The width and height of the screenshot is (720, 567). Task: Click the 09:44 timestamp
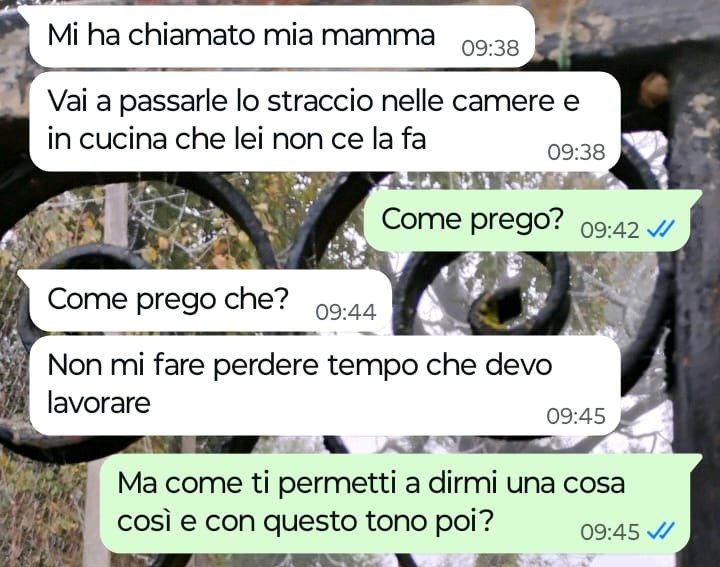pyautogui.click(x=346, y=312)
